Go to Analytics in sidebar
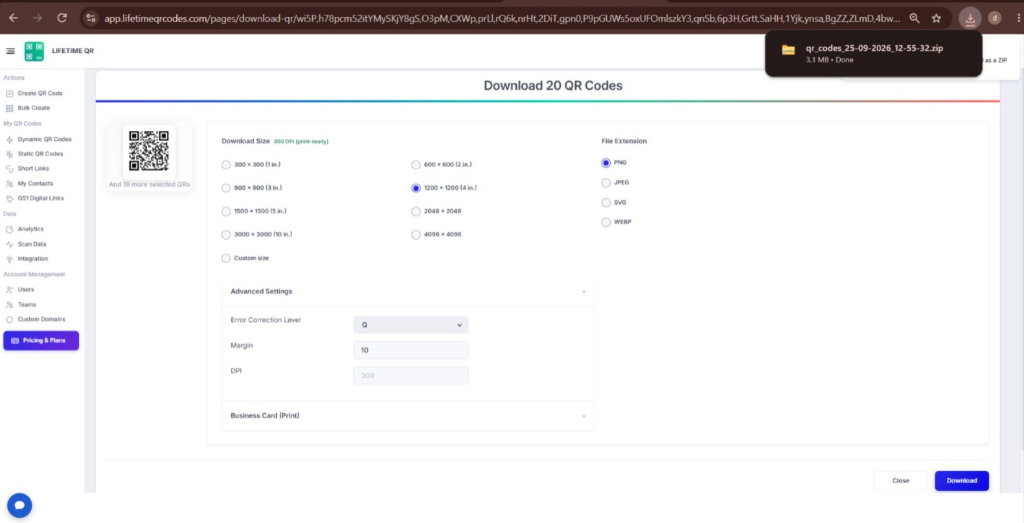This screenshot has width=1024, height=523. coord(31,229)
